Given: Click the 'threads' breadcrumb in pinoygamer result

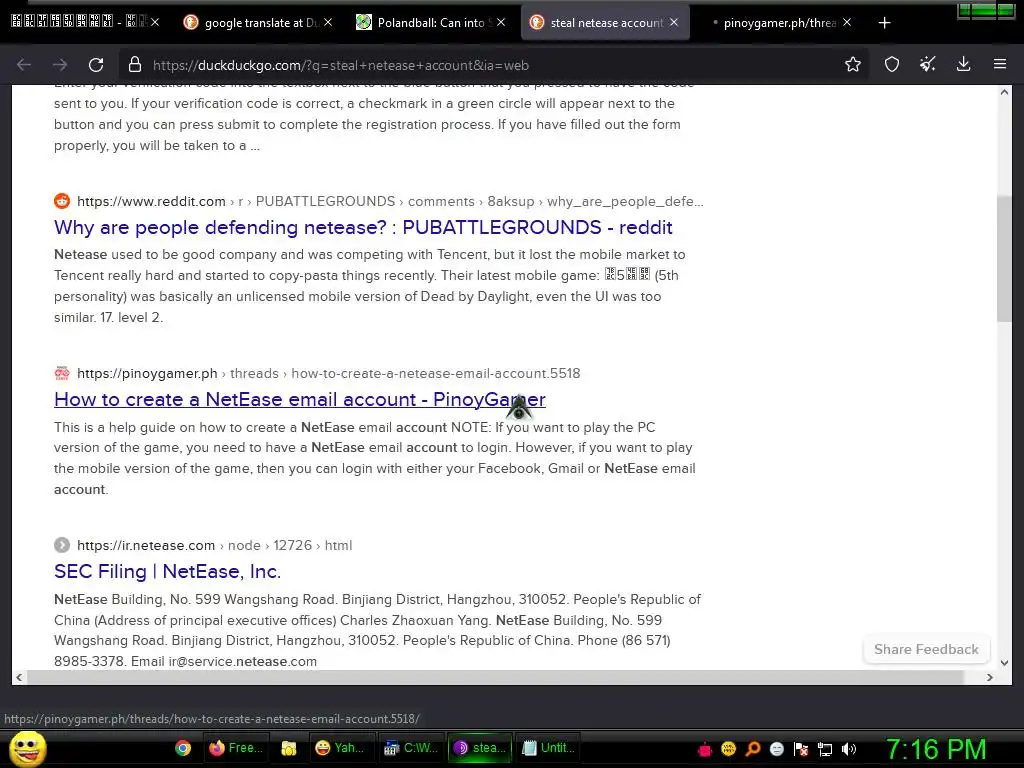Looking at the screenshot, I should click(254, 374).
